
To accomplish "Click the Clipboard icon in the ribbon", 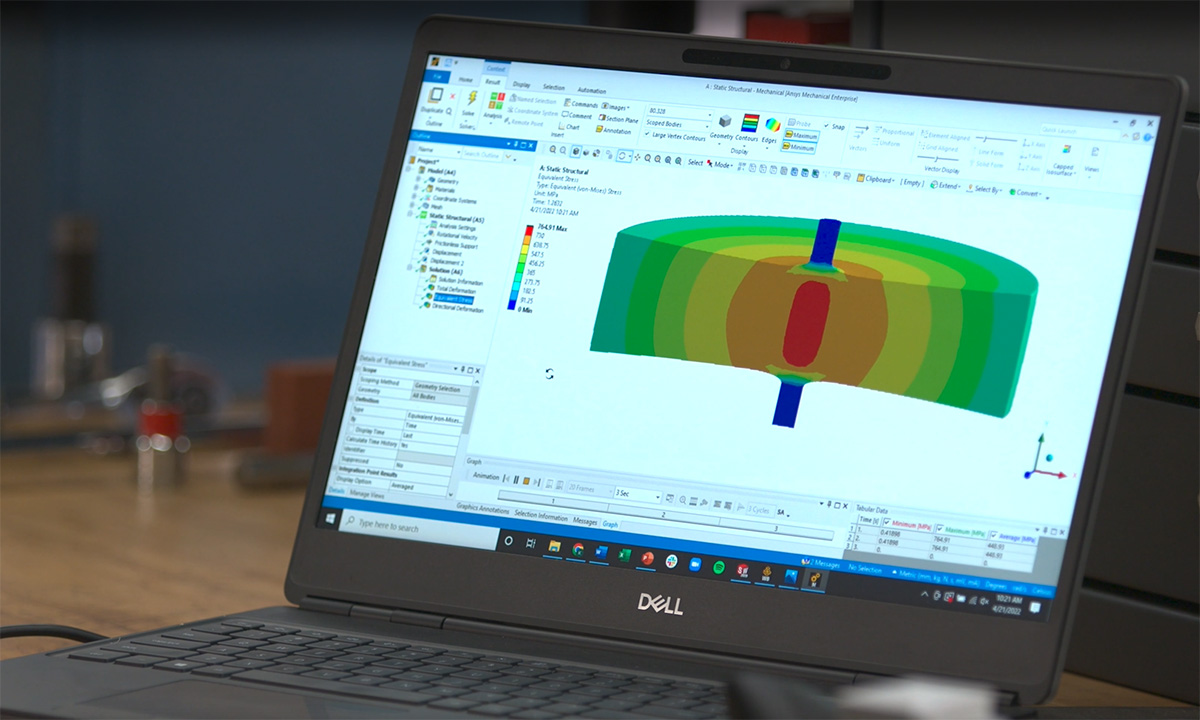I will coord(861,178).
